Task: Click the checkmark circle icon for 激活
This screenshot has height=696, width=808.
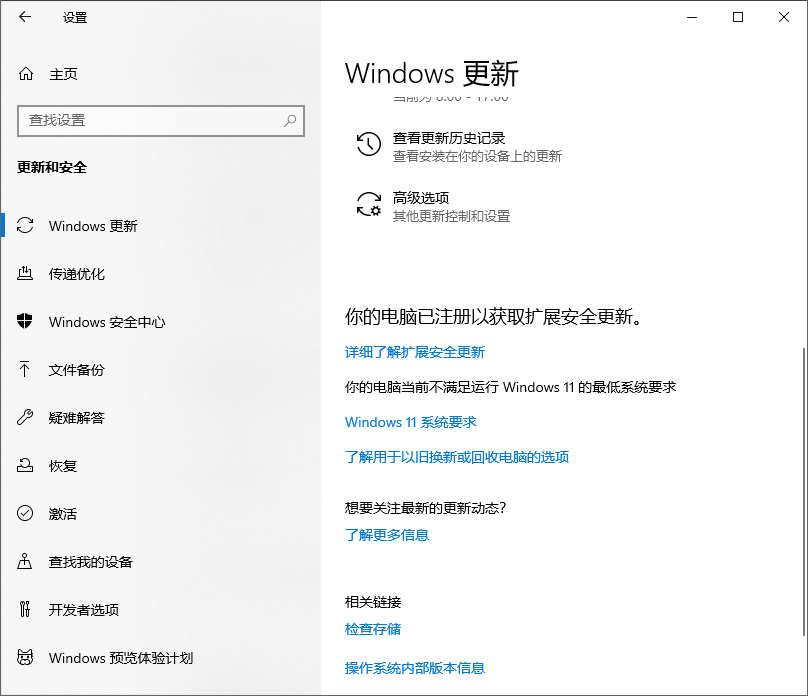Action: (25, 513)
